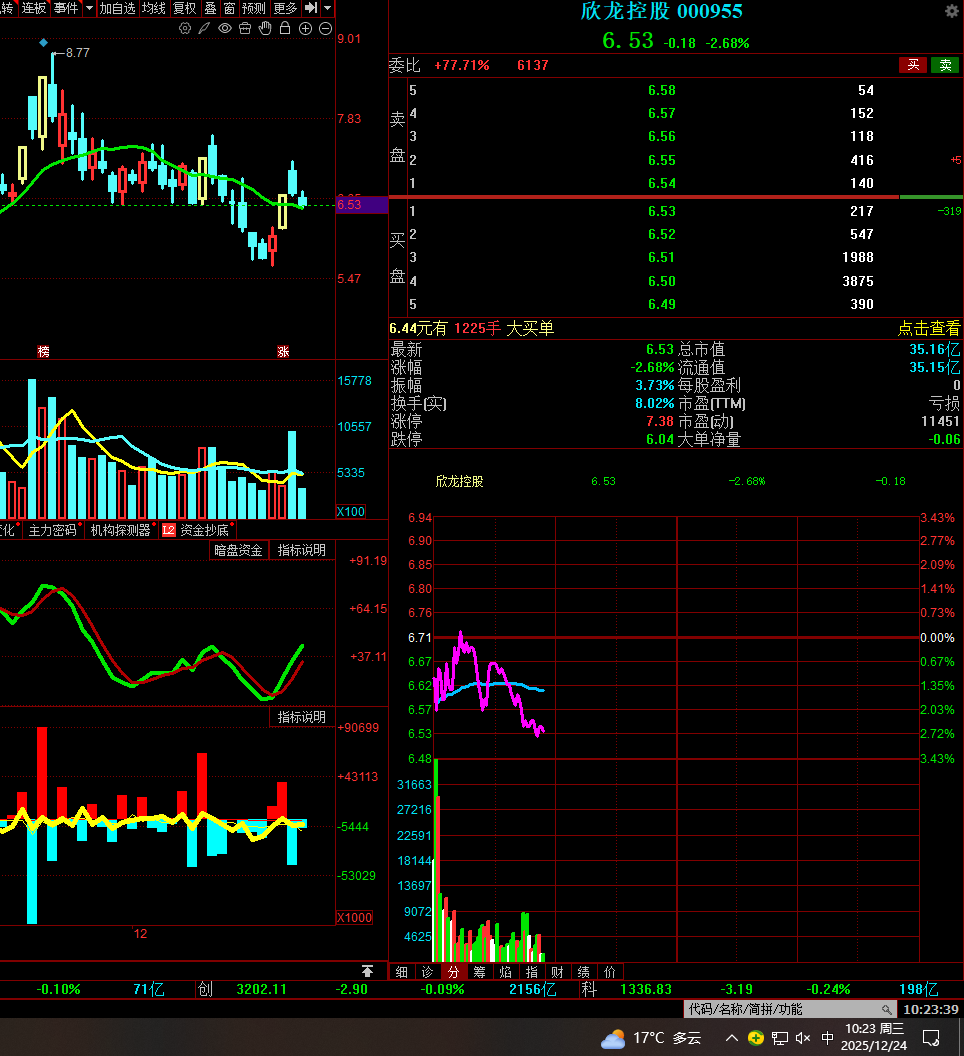Toggle the eye visibility icon on chart

coord(224,28)
